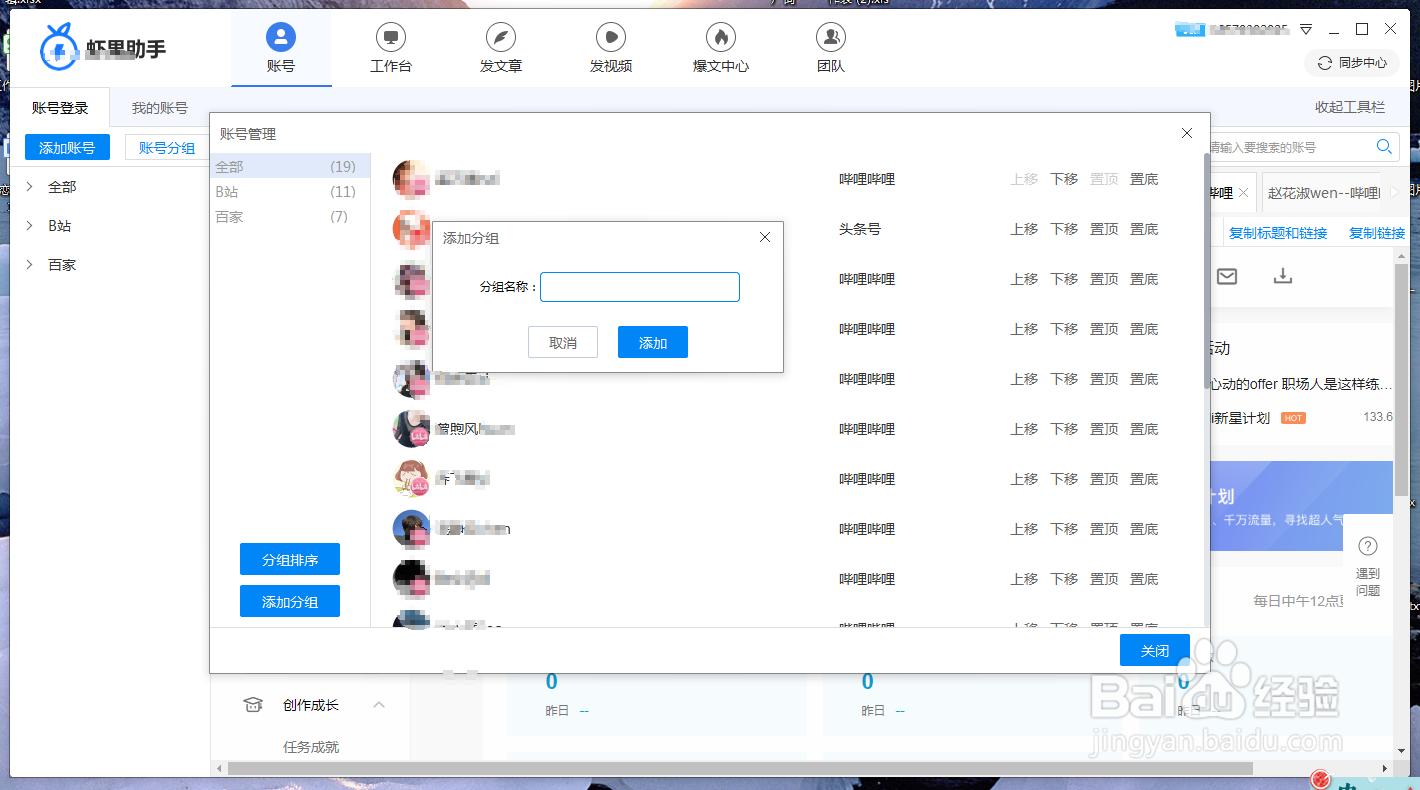The height and width of the screenshot is (790, 1420).
Task: Open the envelope message icon
Action: coord(1227,277)
